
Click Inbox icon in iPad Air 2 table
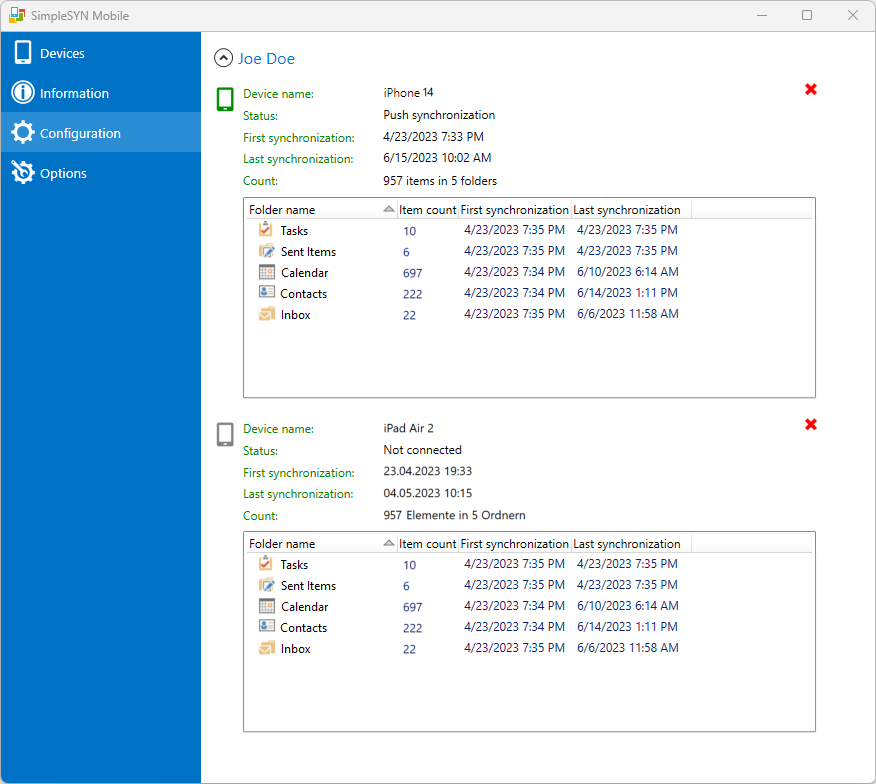tap(266, 648)
